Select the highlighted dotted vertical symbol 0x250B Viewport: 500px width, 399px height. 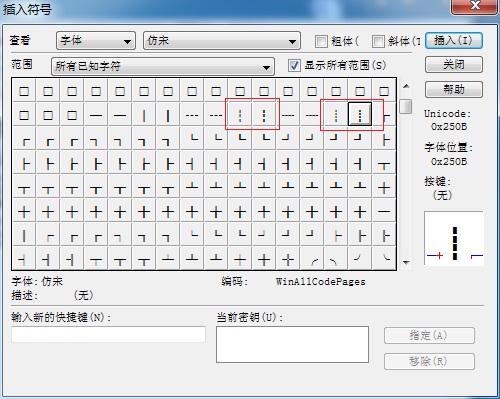[x=360, y=114]
